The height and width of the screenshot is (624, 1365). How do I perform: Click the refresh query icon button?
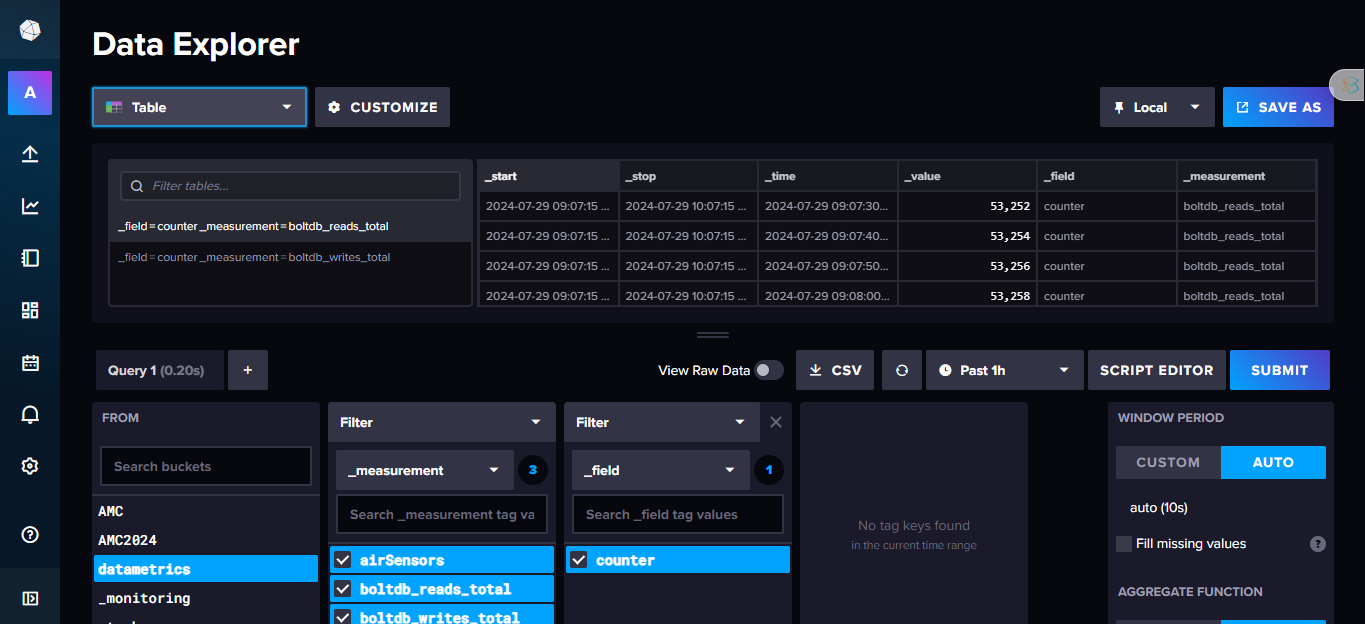click(x=902, y=370)
